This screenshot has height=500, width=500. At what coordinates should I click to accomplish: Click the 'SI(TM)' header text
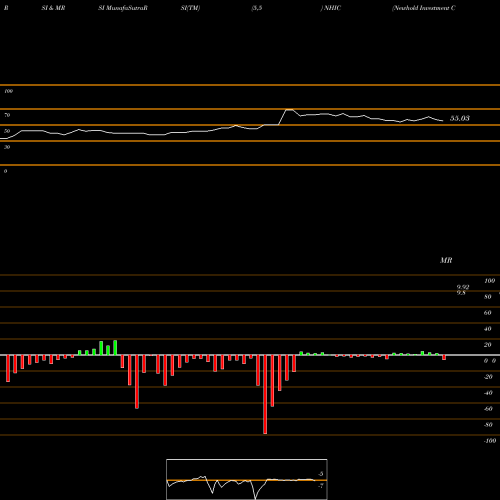190,8
